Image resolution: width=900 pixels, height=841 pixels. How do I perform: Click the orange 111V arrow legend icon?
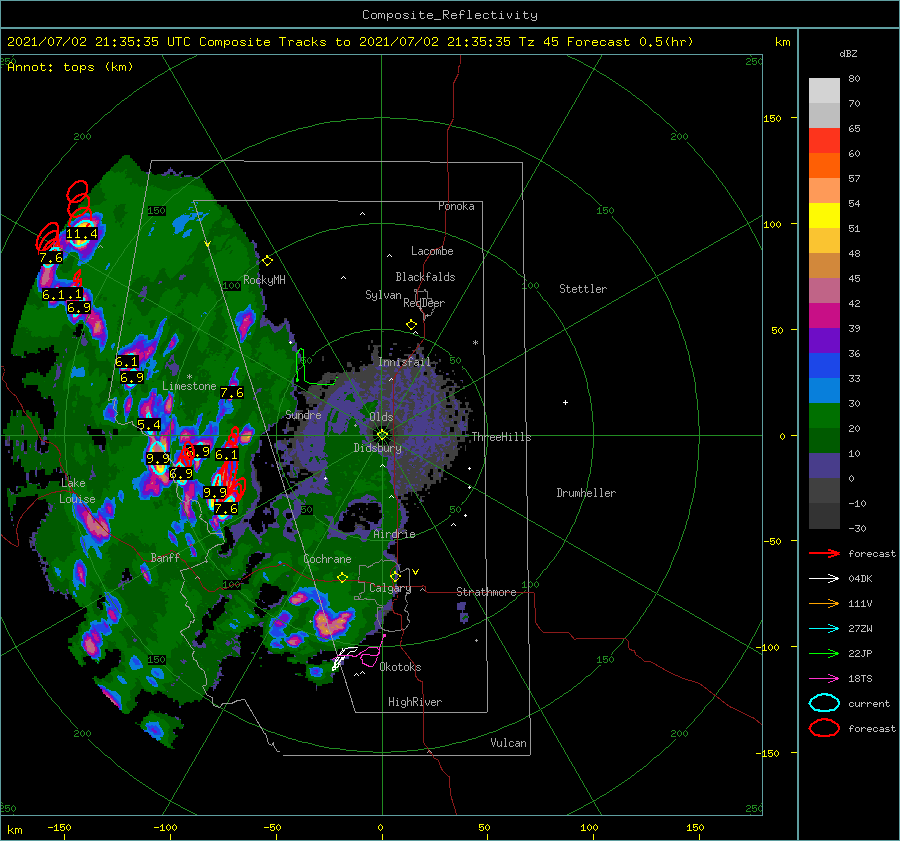(824, 603)
